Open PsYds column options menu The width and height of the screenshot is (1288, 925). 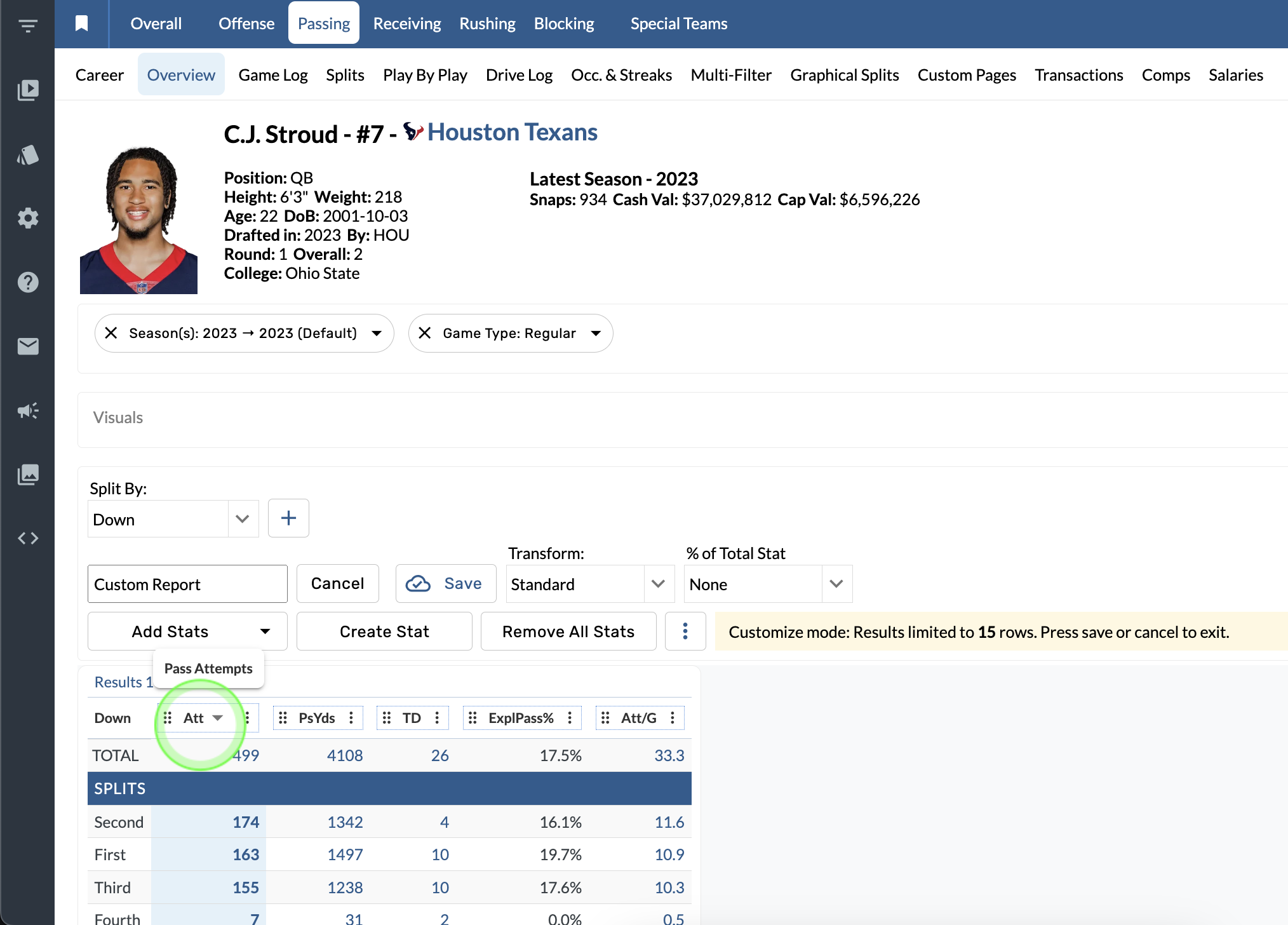pos(351,718)
